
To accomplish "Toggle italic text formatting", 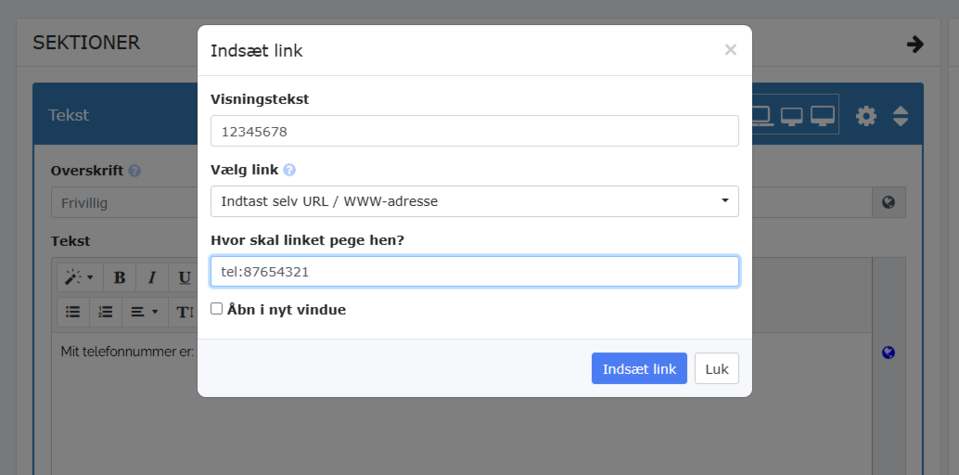I will [152, 278].
